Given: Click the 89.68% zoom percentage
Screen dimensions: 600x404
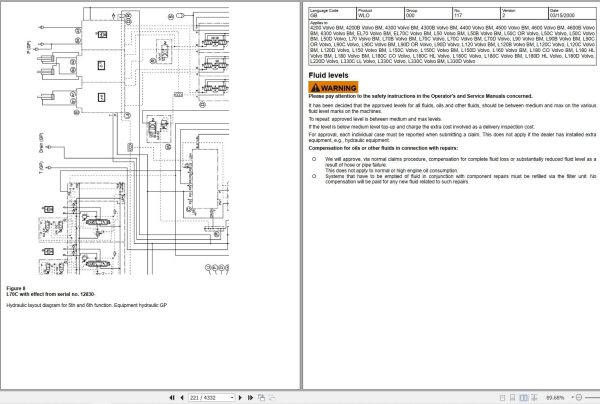Looking at the screenshot, I should tap(556, 398).
